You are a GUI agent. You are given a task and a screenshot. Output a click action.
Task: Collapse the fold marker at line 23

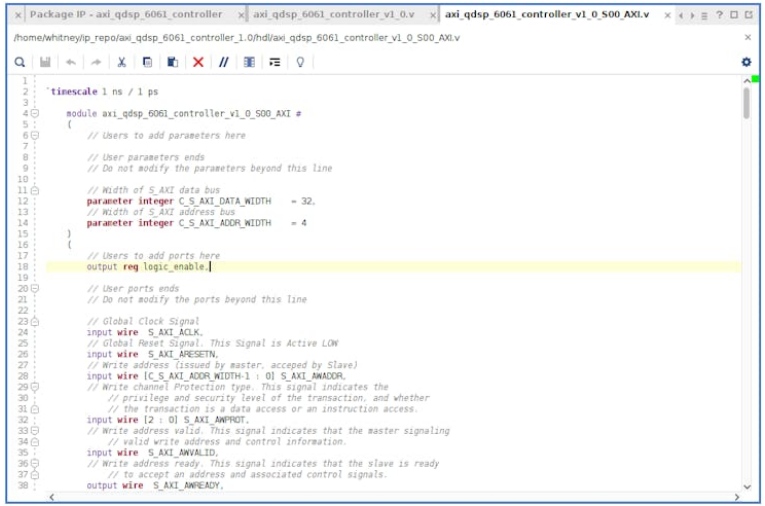click(35, 321)
